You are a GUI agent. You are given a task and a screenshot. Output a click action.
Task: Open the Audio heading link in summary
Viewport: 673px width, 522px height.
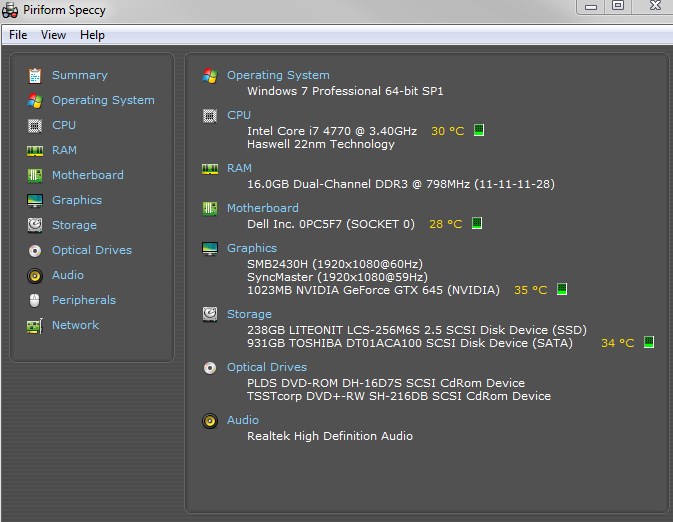click(243, 420)
